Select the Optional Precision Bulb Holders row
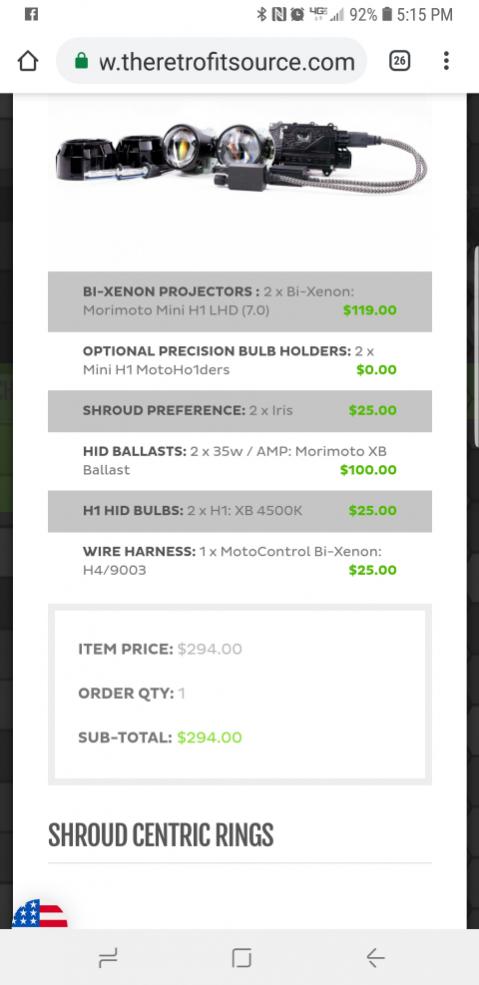This screenshot has width=479, height=985. click(x=240, y=361)
